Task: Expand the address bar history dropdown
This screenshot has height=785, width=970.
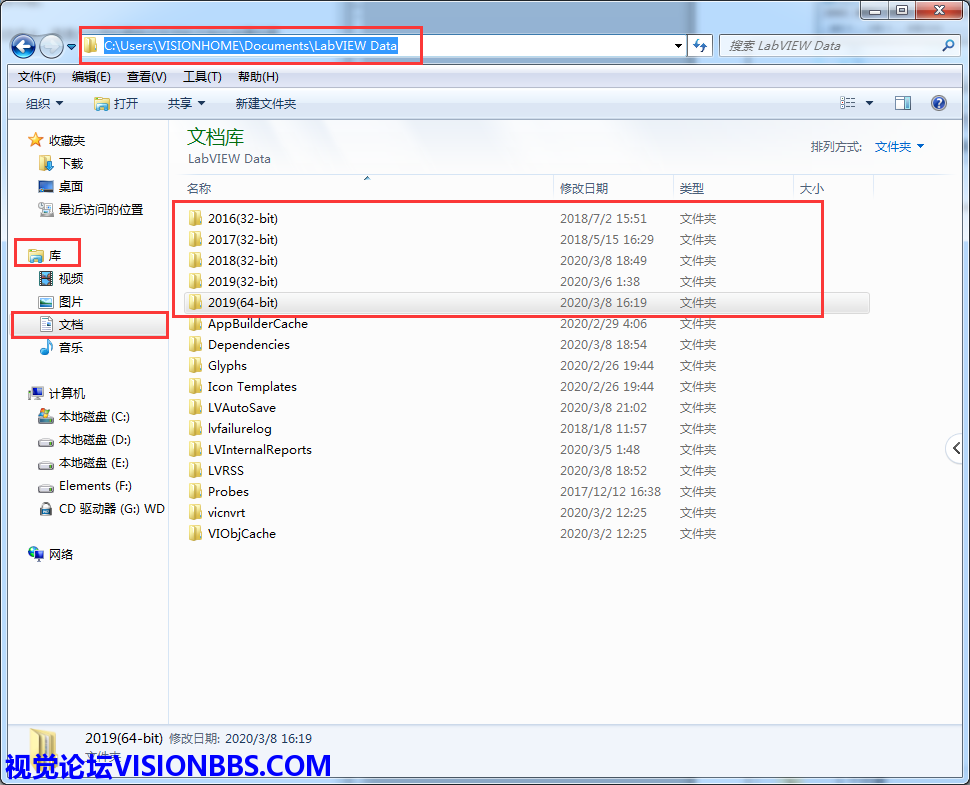Action: point(679,46)
